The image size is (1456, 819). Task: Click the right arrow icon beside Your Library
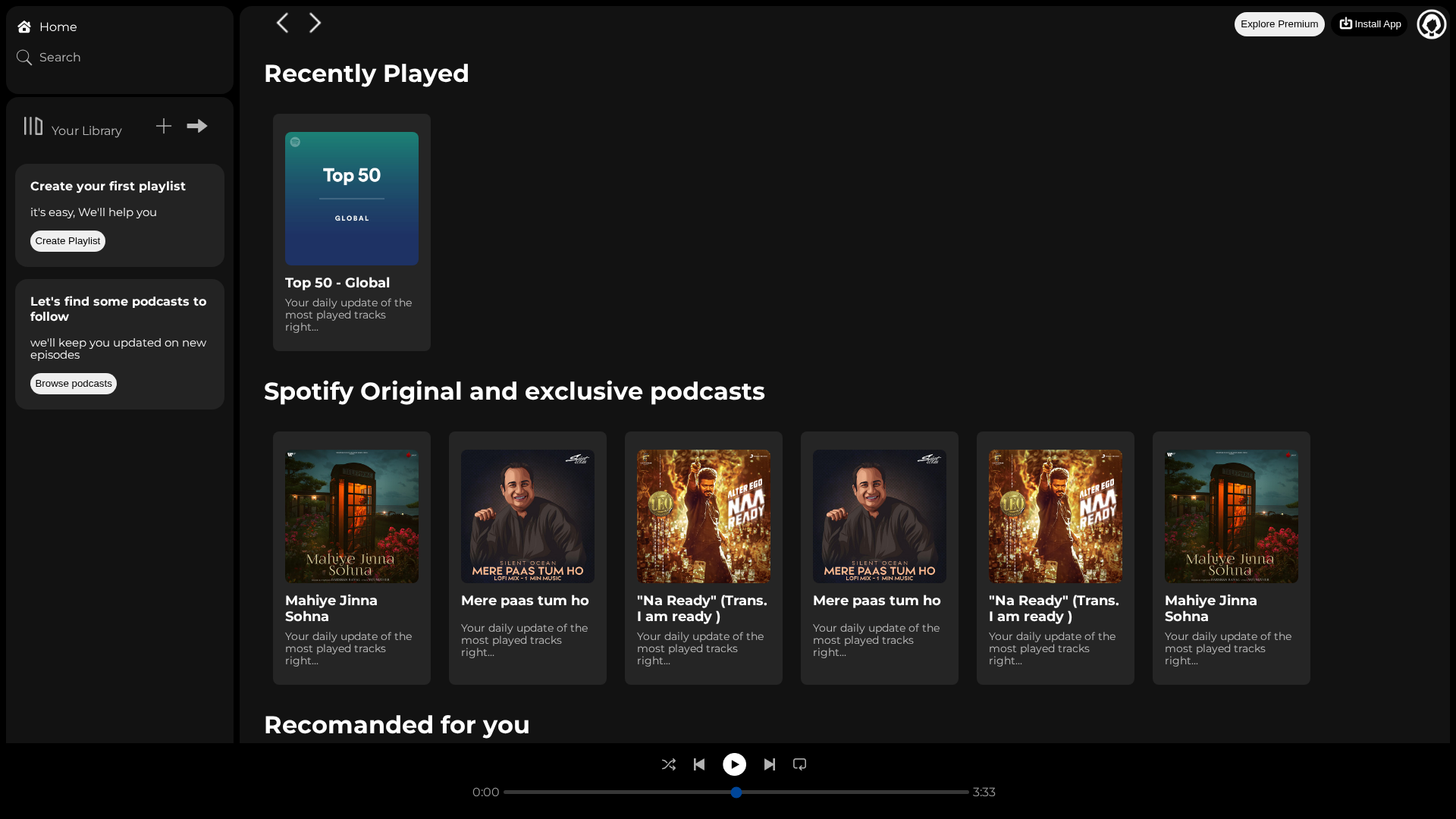(x=197, y=126)
